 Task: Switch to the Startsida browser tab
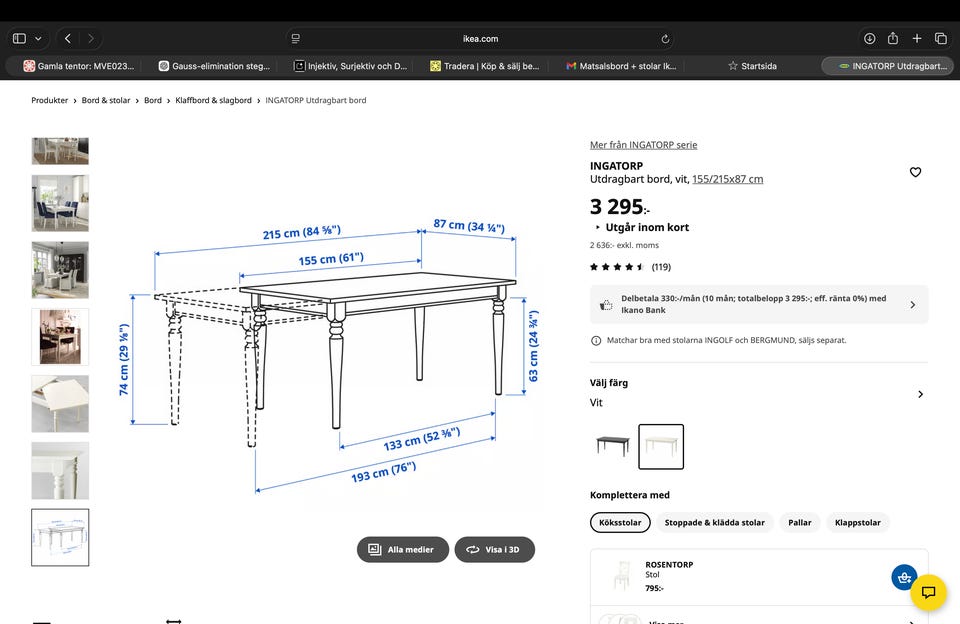pos(751,66)
